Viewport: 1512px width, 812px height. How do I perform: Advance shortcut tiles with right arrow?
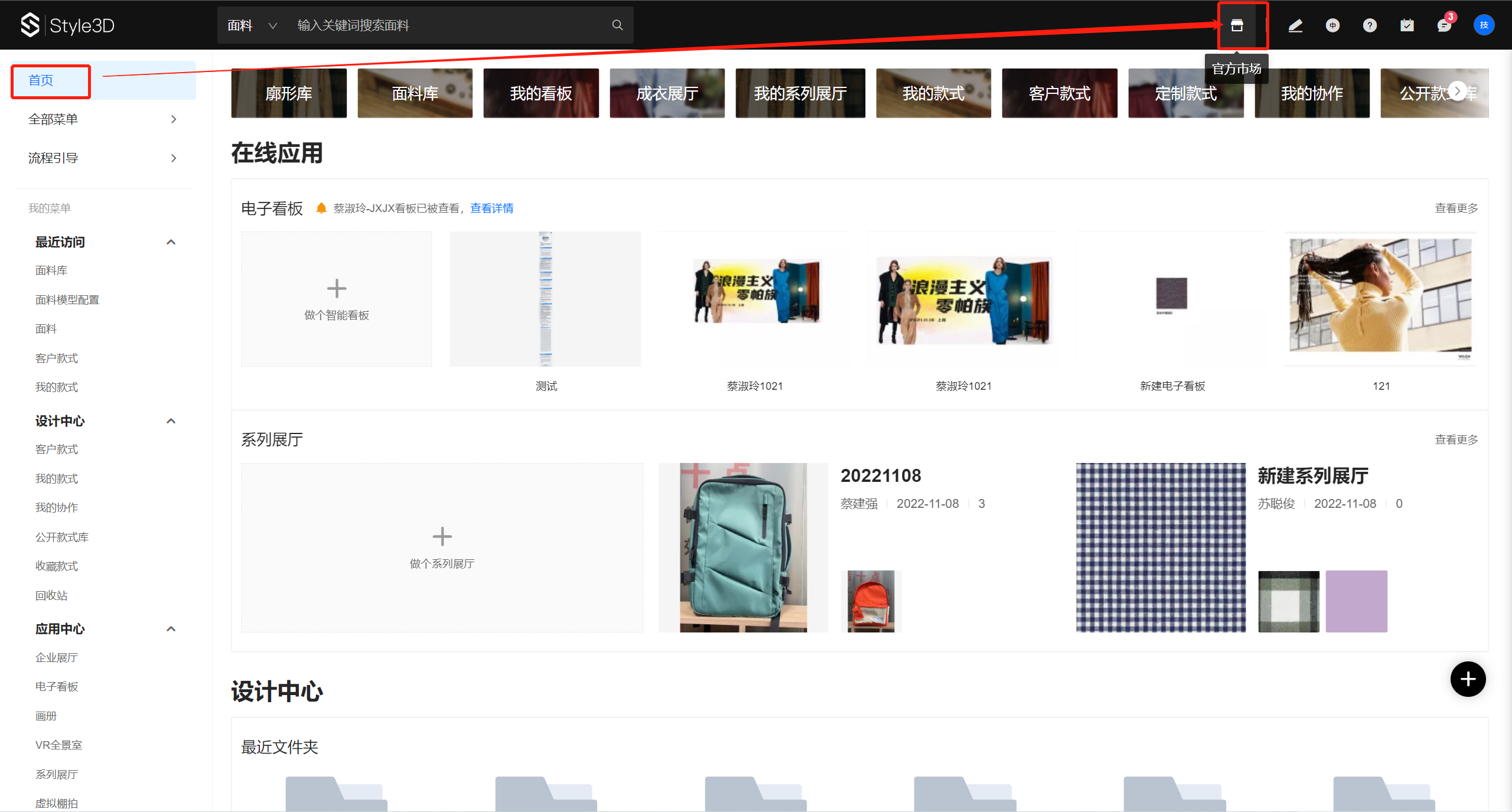click(x=1458, y=91)
